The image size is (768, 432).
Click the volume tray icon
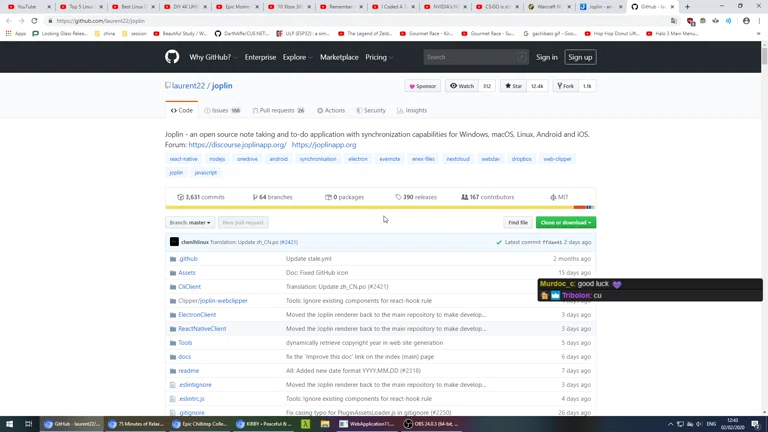pyautogui.click(x=699, y=424)
